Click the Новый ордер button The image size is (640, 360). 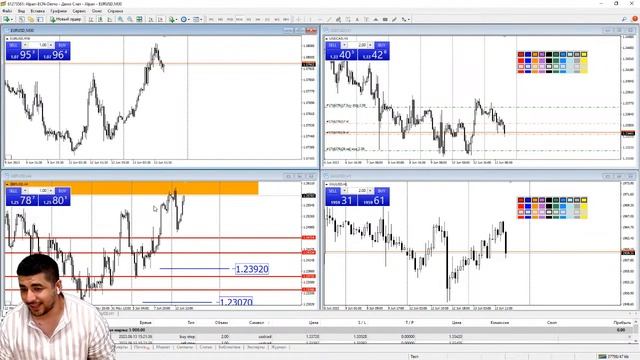(x=65, y=19)
